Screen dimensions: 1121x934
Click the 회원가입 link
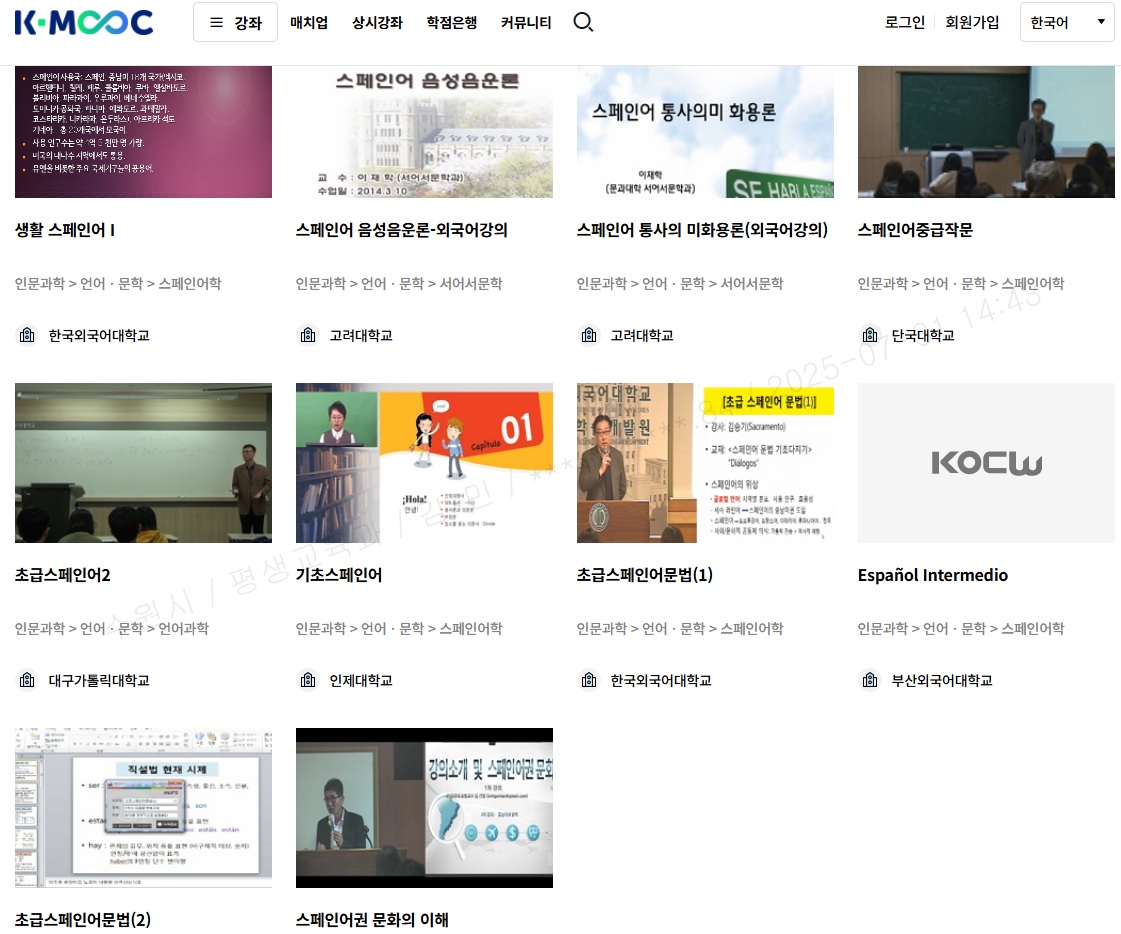pos(972,22)
